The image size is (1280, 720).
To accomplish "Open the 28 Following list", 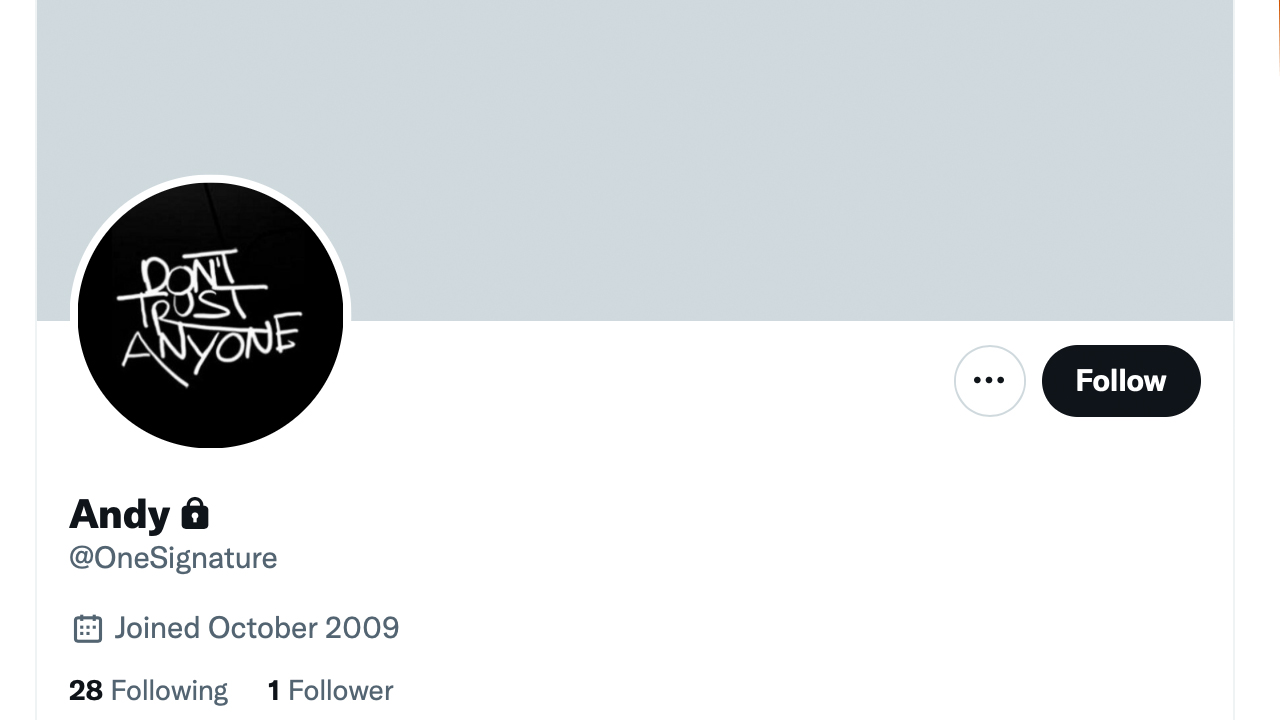I will pos(148,690).
